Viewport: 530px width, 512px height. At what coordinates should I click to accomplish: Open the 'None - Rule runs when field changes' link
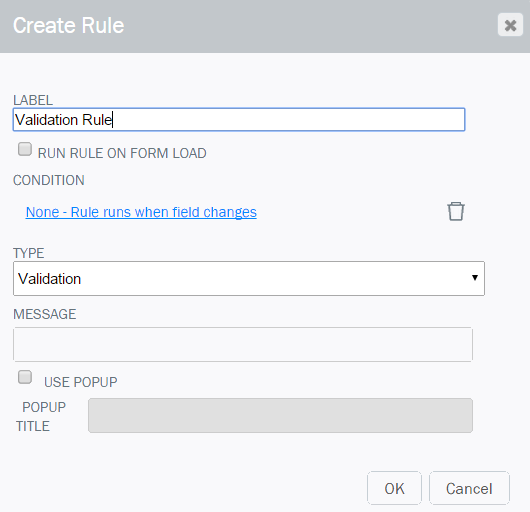pyautogui.click(x=141, y=212)
